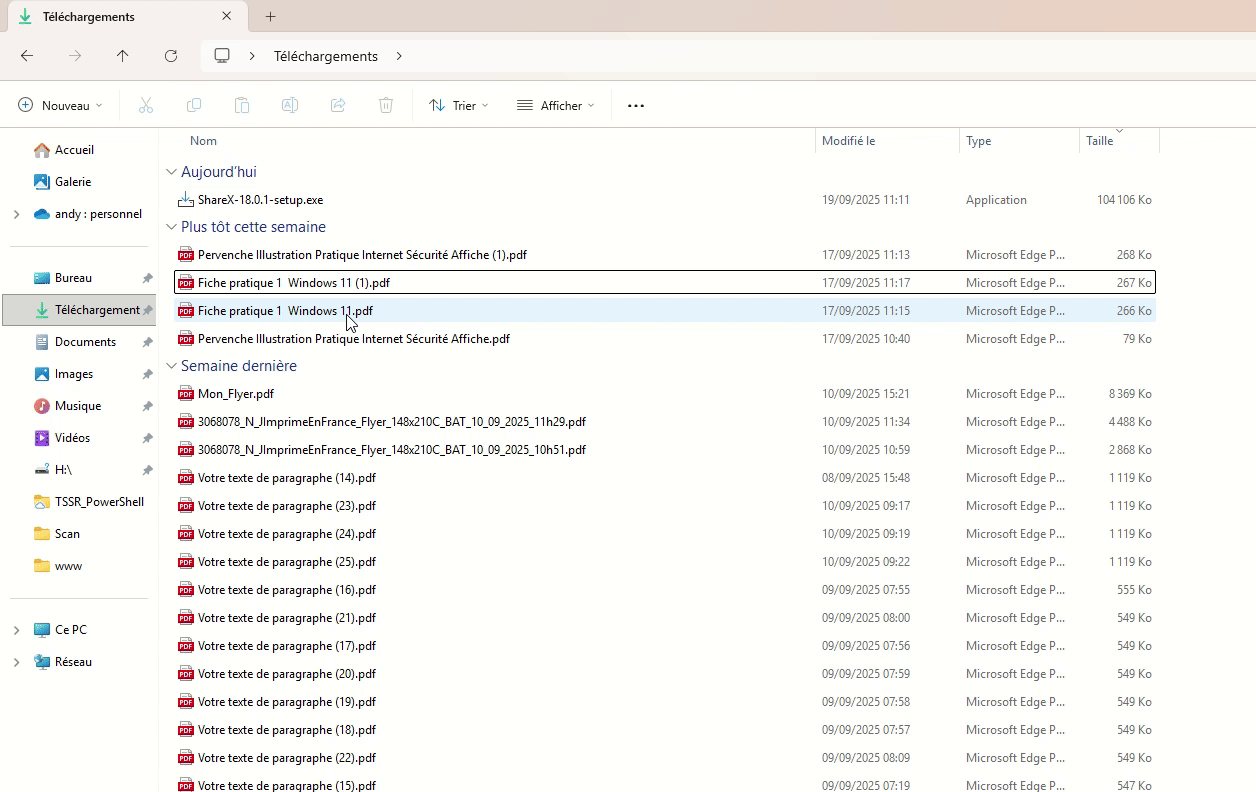Click the Cut scissors icon in toolbar
Screen dimensions: 1256x792
click(146, 105)
